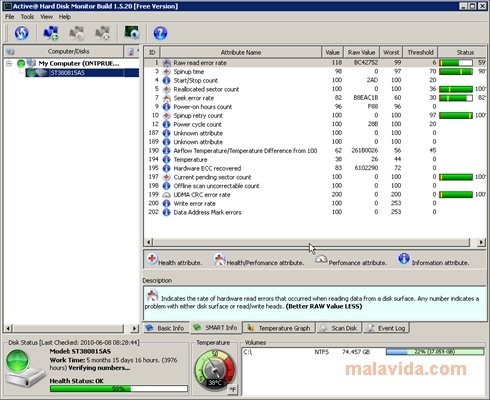490x400 pixels.
Task: Switch to the Basic Info tab
Action: coord(166,328)
